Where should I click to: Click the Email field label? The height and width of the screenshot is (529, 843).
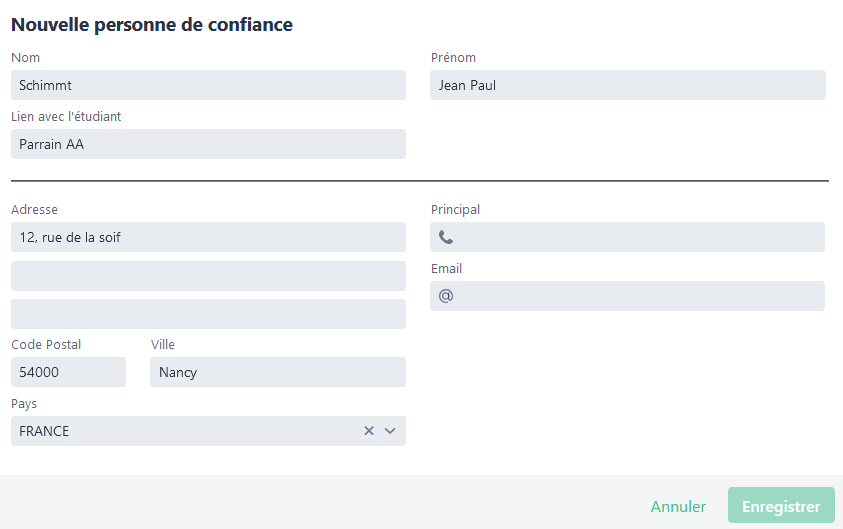click(x=446, y=269)
